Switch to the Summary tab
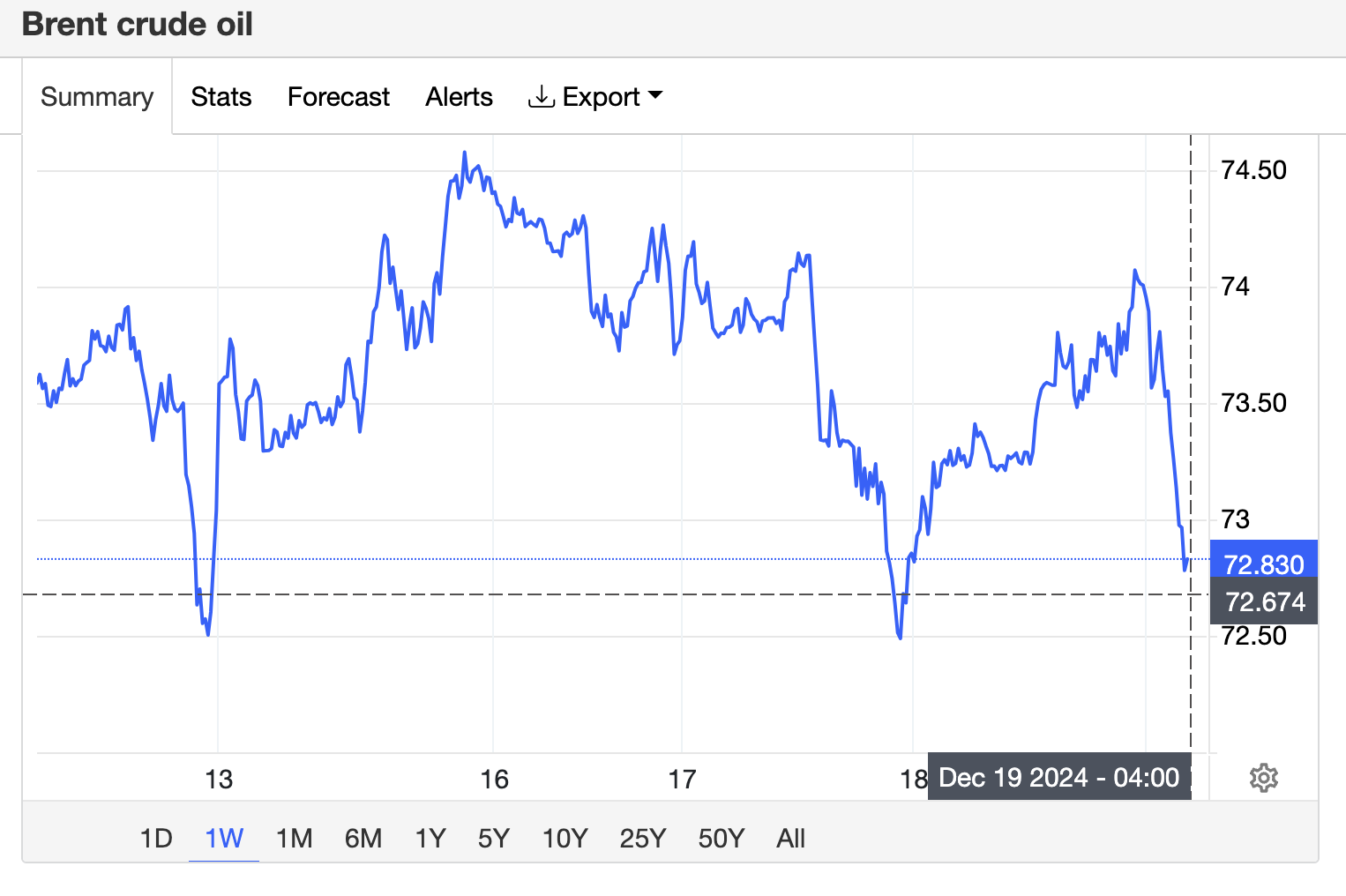The width and height of the screenshot is (1346, 896). 97,96
